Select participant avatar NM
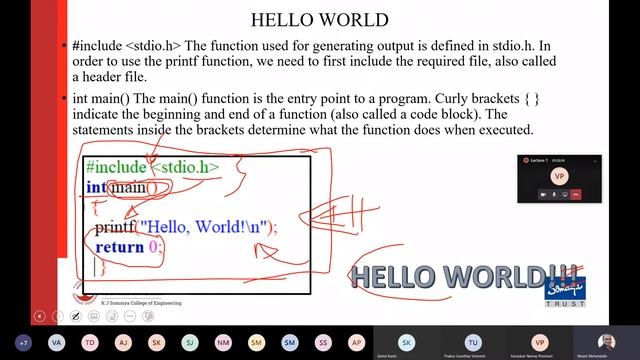 [x=223, y=343]
